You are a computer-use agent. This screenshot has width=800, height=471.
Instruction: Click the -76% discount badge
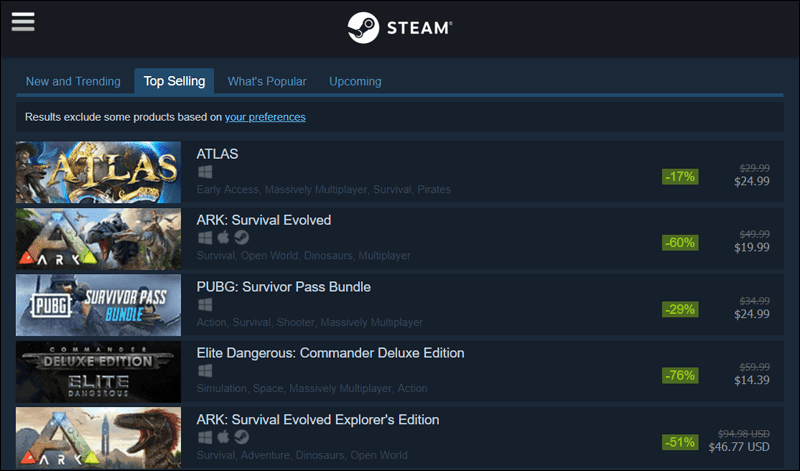point(680,376)
